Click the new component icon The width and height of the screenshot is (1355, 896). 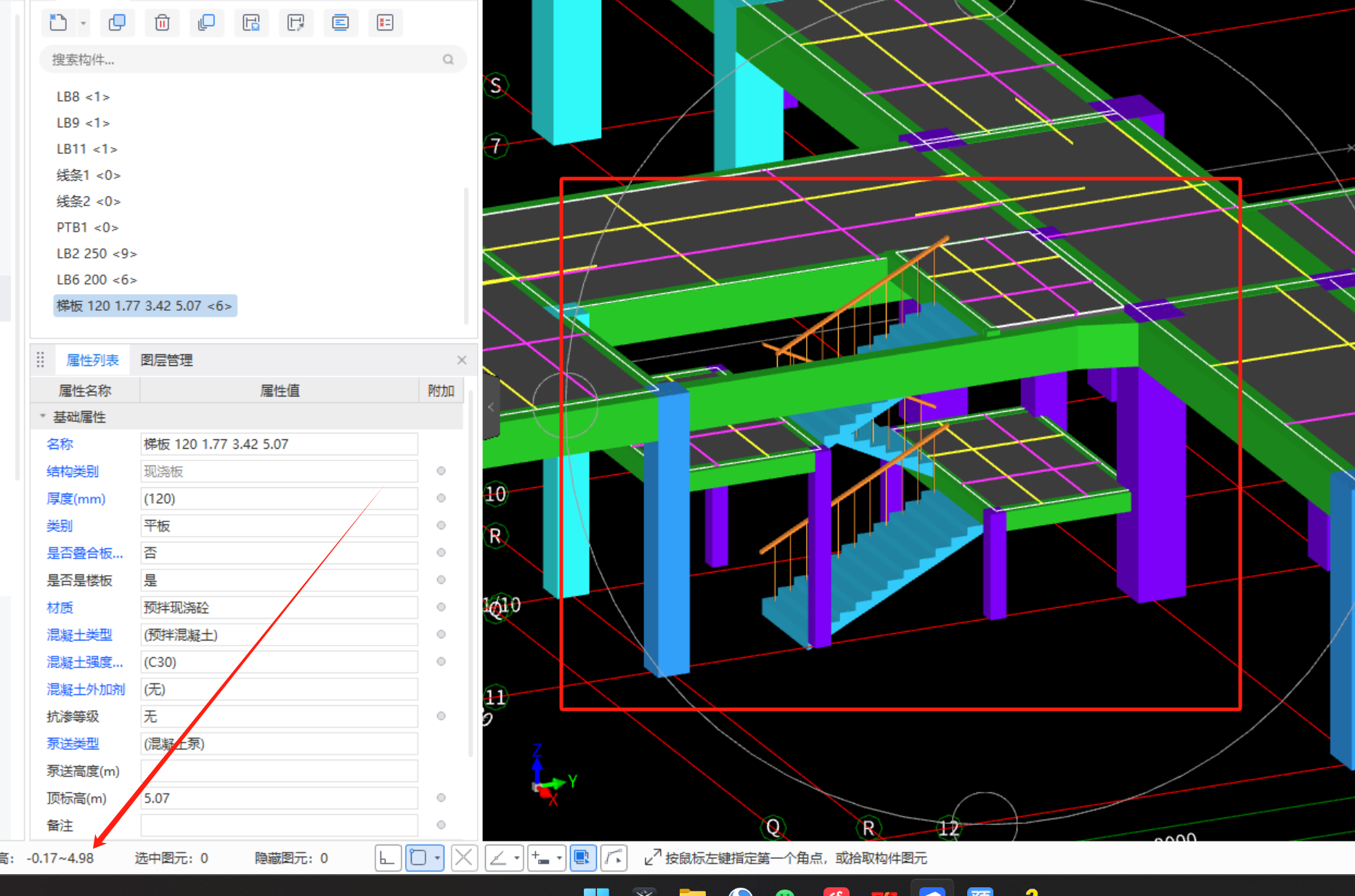click(x=59, y=23)
